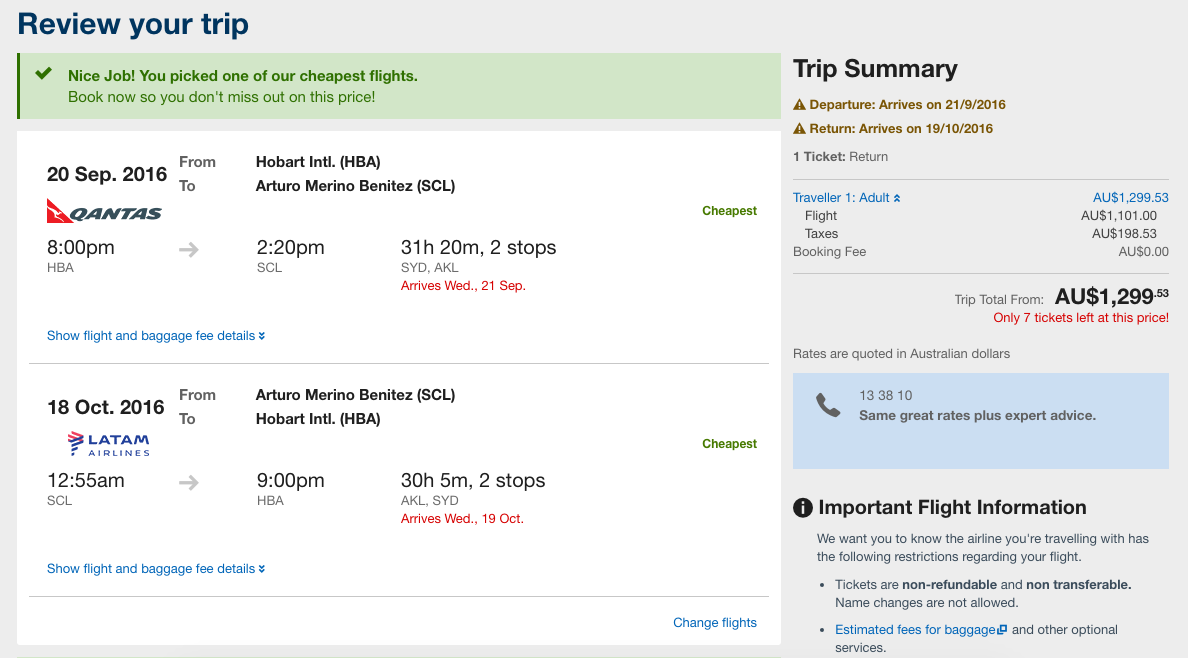Click the info icon next to Important Flight Information
Image resolution: width=1188 pixels, height=658 pixels.
click(803, 508)
